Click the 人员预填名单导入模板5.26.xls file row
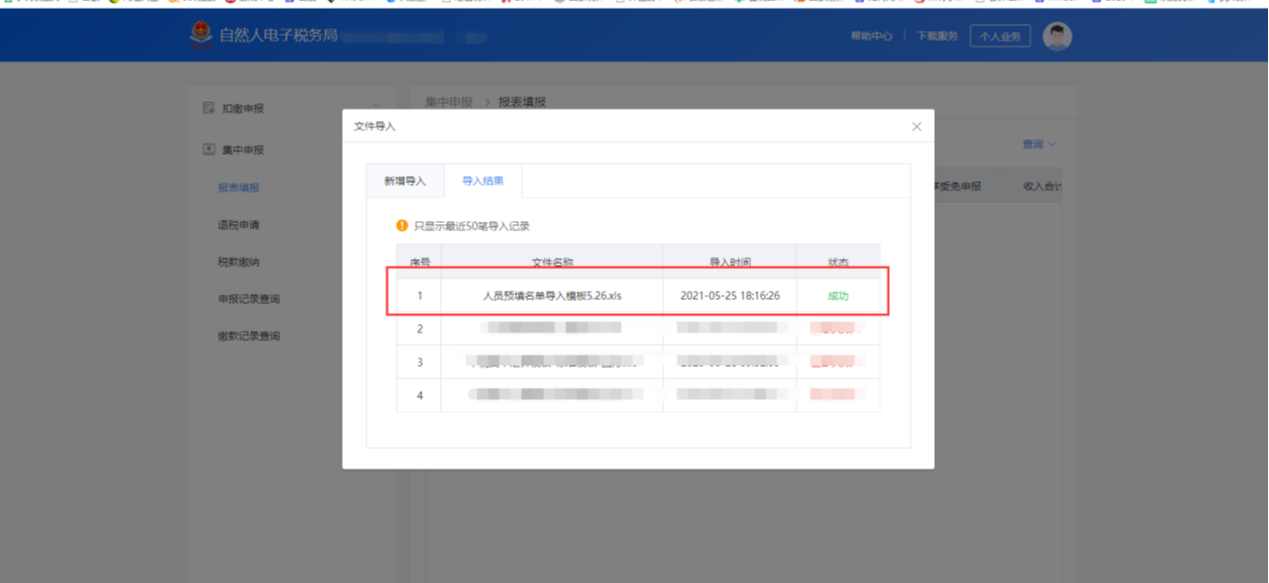Viewport: 1269px width, 583px height. (551, 296)
